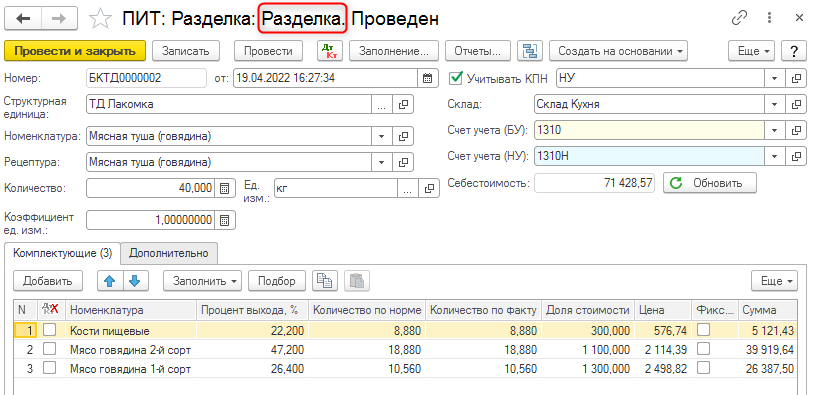The width and height of the screenshot is (813, 395).
Task: Copy rows using the copy icon
Action: click(x=325, y=281)
